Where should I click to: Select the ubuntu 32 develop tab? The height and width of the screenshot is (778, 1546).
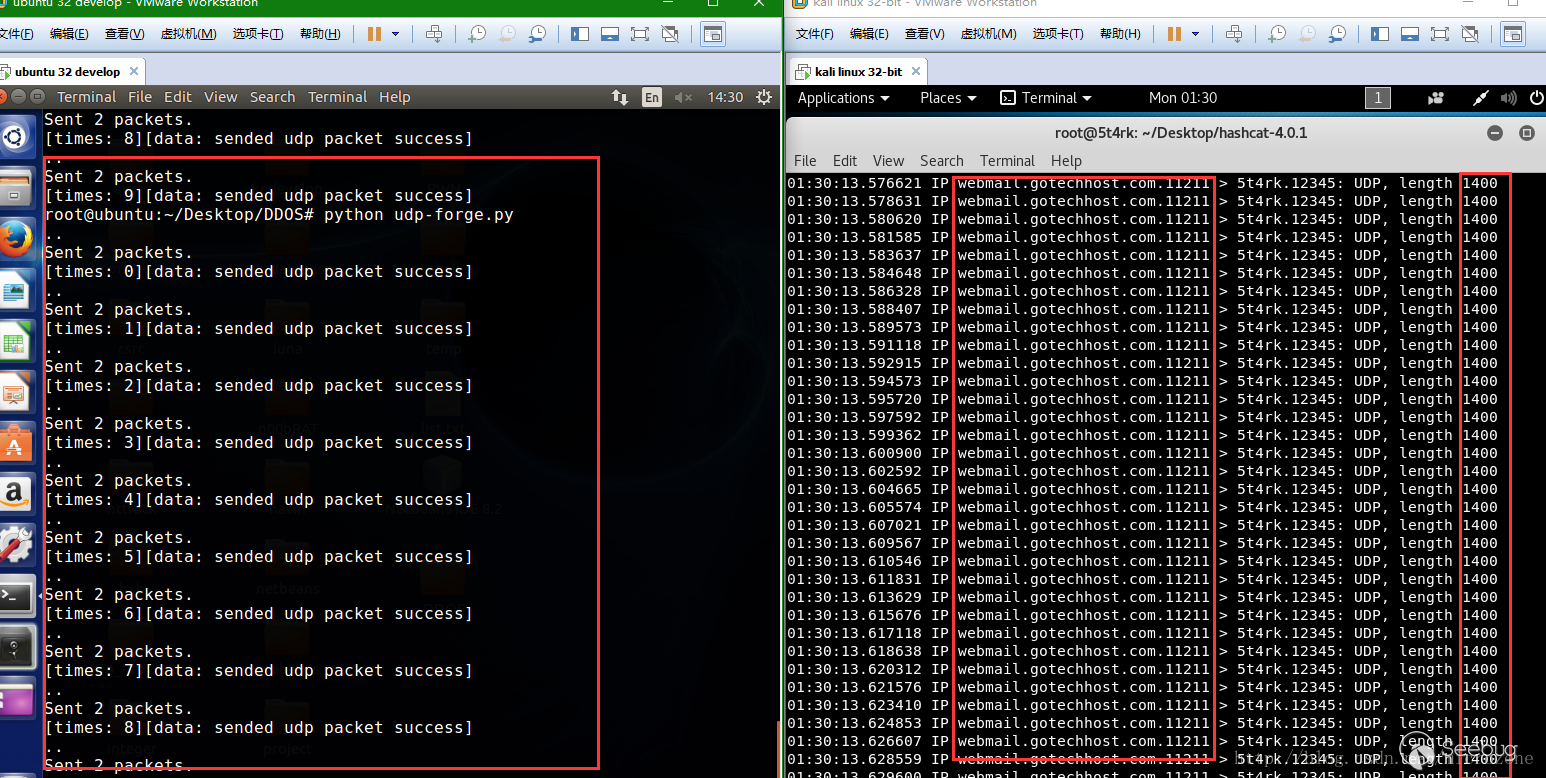click(67, 72)
